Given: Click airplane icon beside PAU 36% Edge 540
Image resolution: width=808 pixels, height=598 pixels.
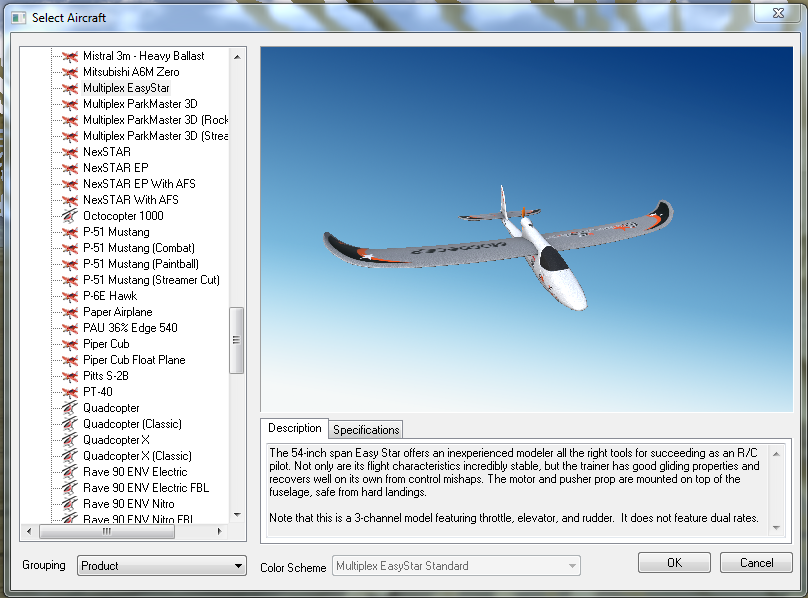Looking at the screenshot, I should 70,328.
